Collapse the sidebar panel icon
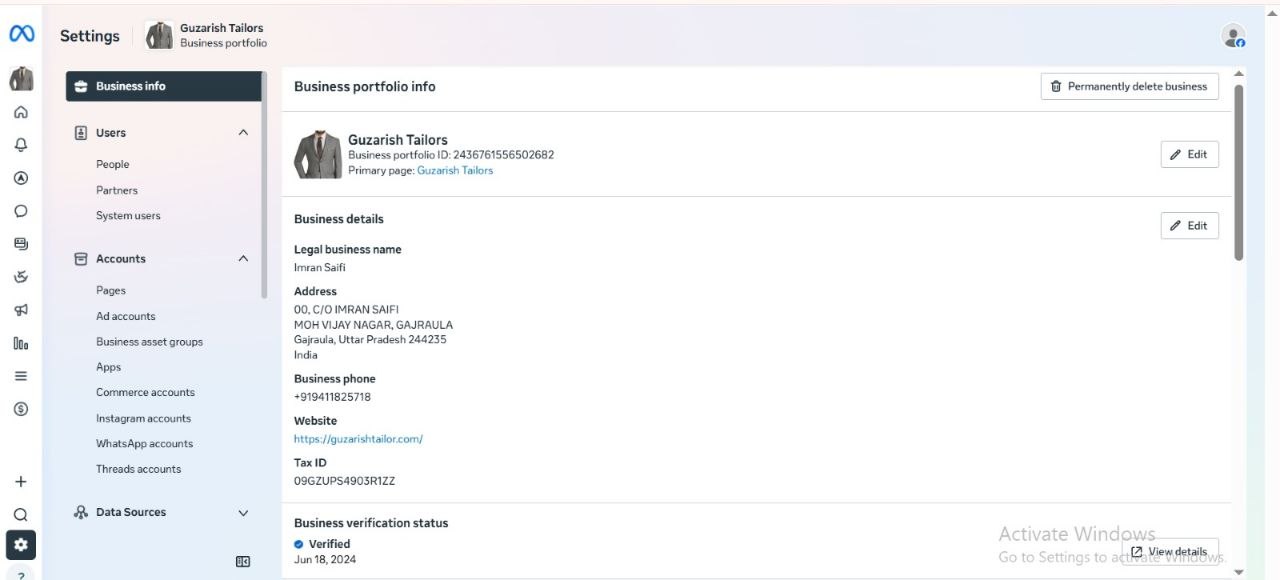Viewport: 1280px width, 580px height. 243,562
